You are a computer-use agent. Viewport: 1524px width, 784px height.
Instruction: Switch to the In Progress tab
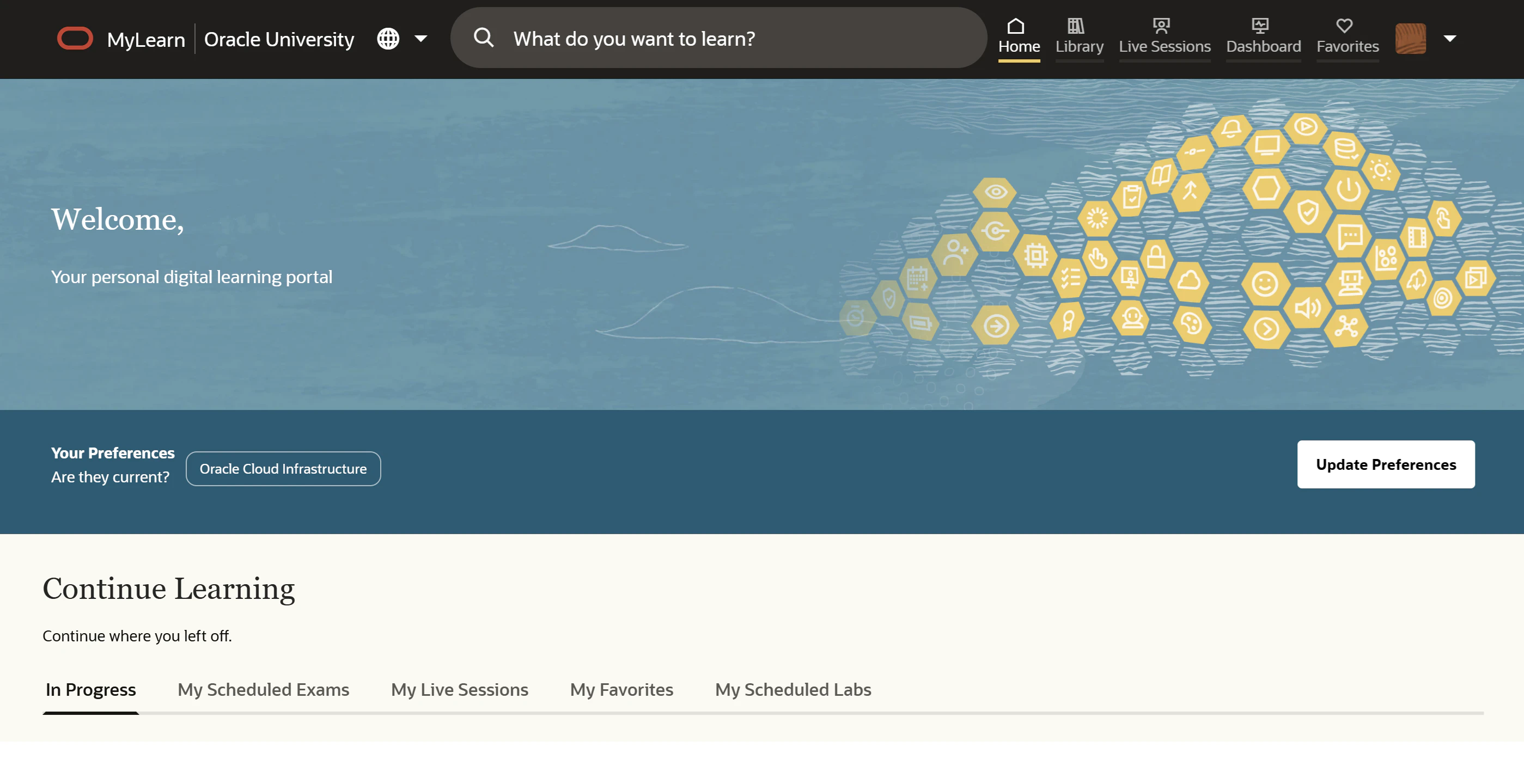coord(90,689)
